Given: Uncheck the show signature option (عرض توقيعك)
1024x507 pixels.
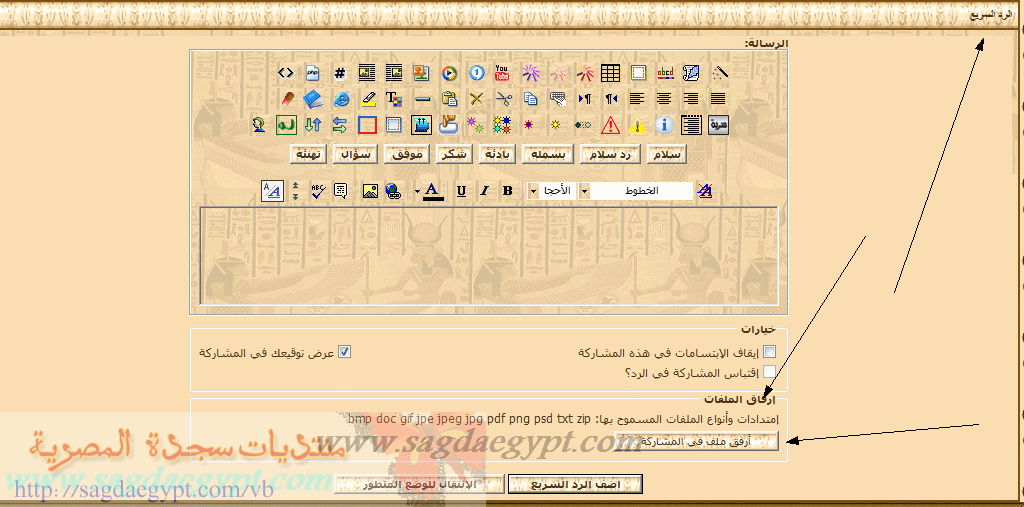Looking at the screenshot, I should click(x=344, y=352).
